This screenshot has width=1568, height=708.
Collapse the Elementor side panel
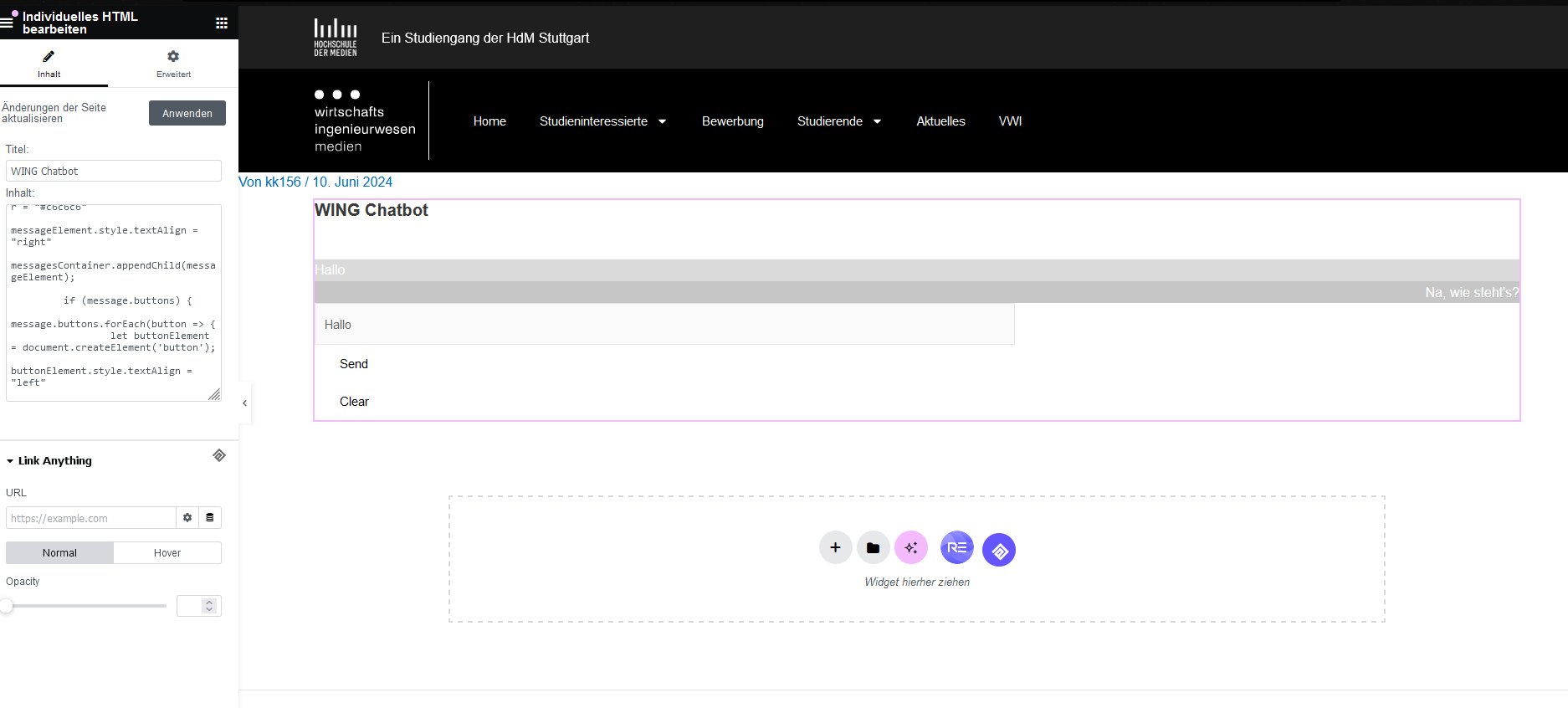coord(244,403)
